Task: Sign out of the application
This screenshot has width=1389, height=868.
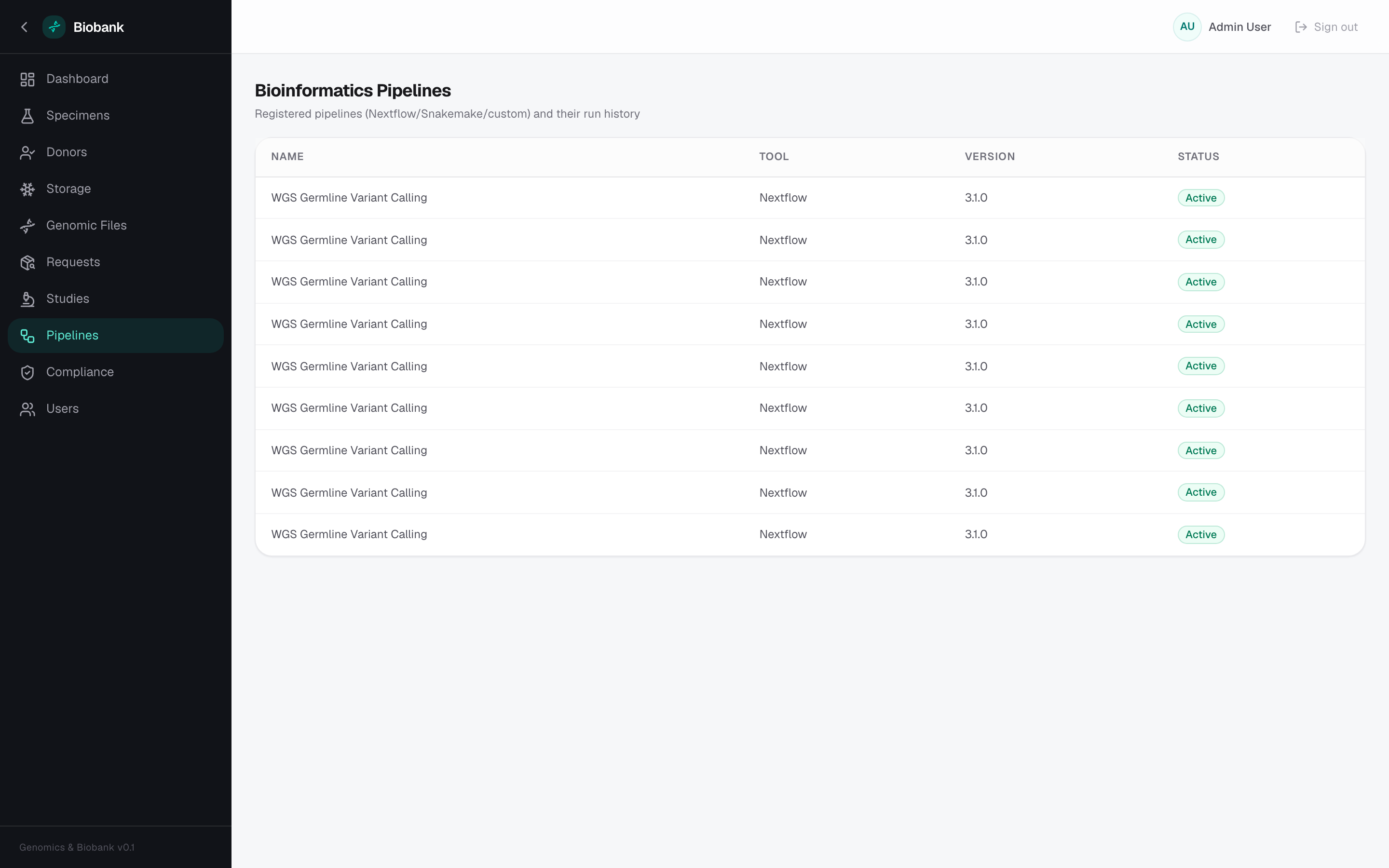Action: point(1326,27)
